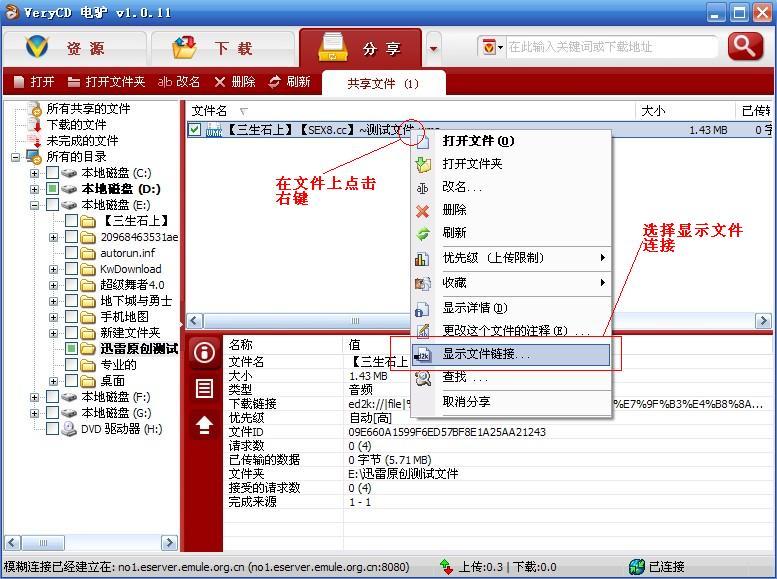This screenshot has height=579, width=777.
Task: Expand the 20968463531ae folder node
Action: pyautogui.click(x=53, y=237)
